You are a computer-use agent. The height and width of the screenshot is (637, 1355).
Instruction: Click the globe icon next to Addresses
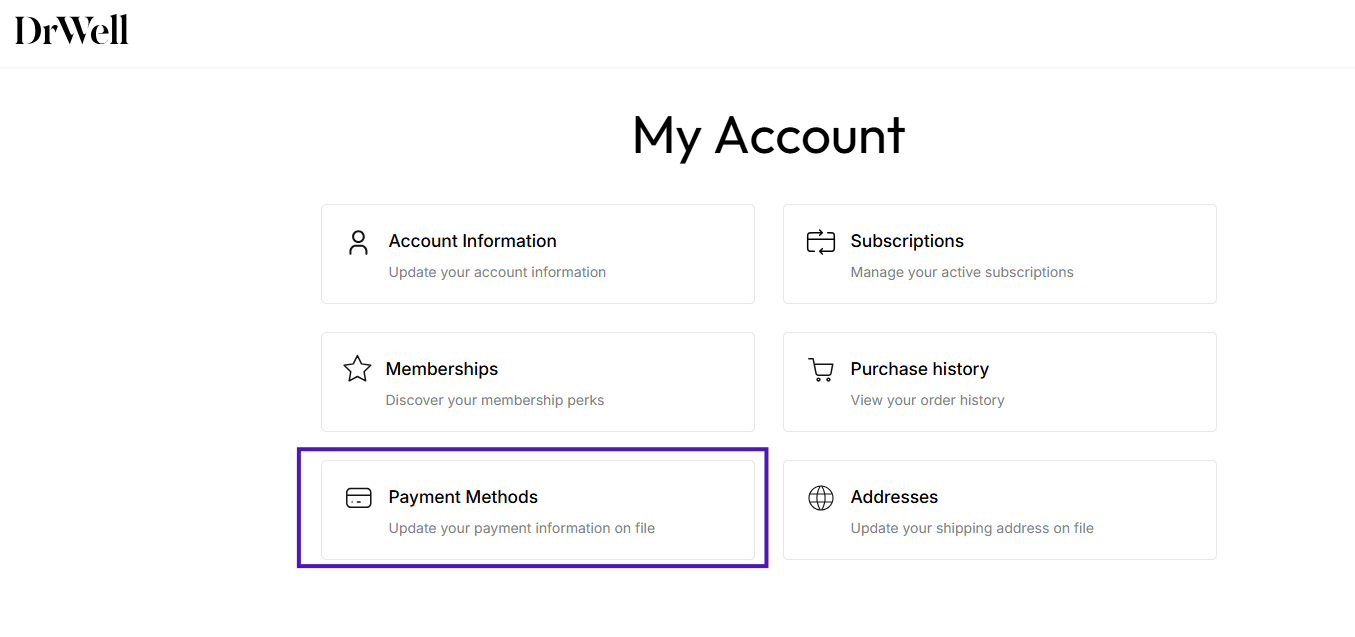coord(820,498)
